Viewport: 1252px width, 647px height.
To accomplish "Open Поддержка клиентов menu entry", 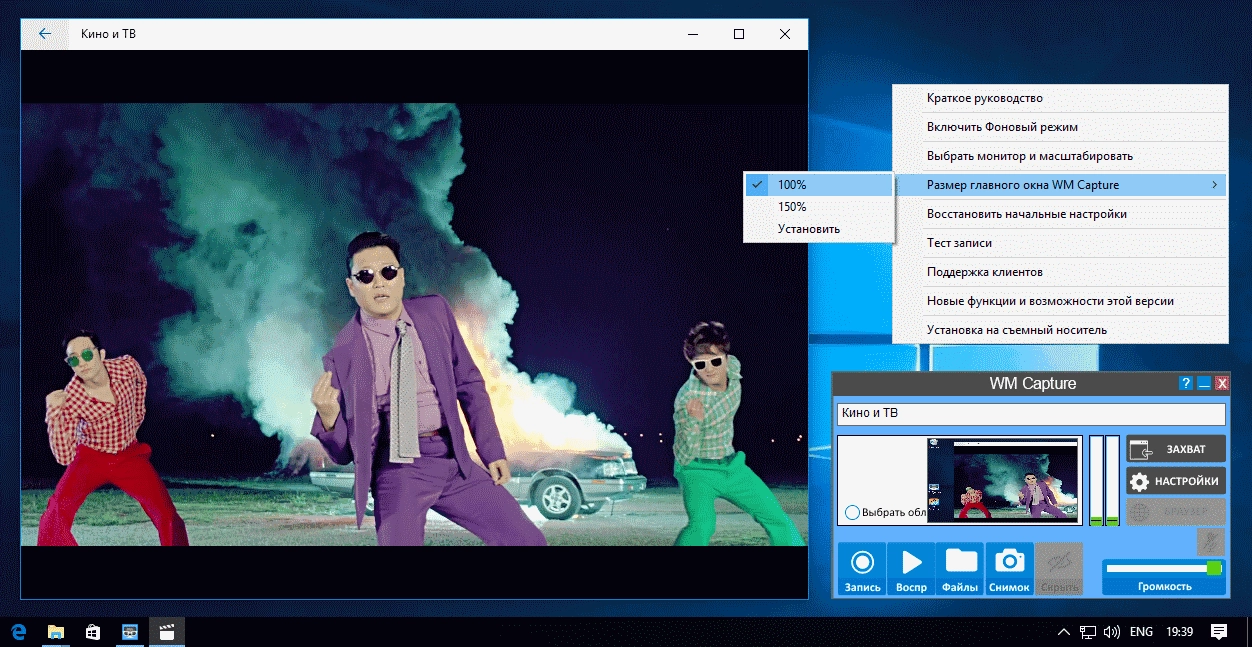I will pos(1060,272).
